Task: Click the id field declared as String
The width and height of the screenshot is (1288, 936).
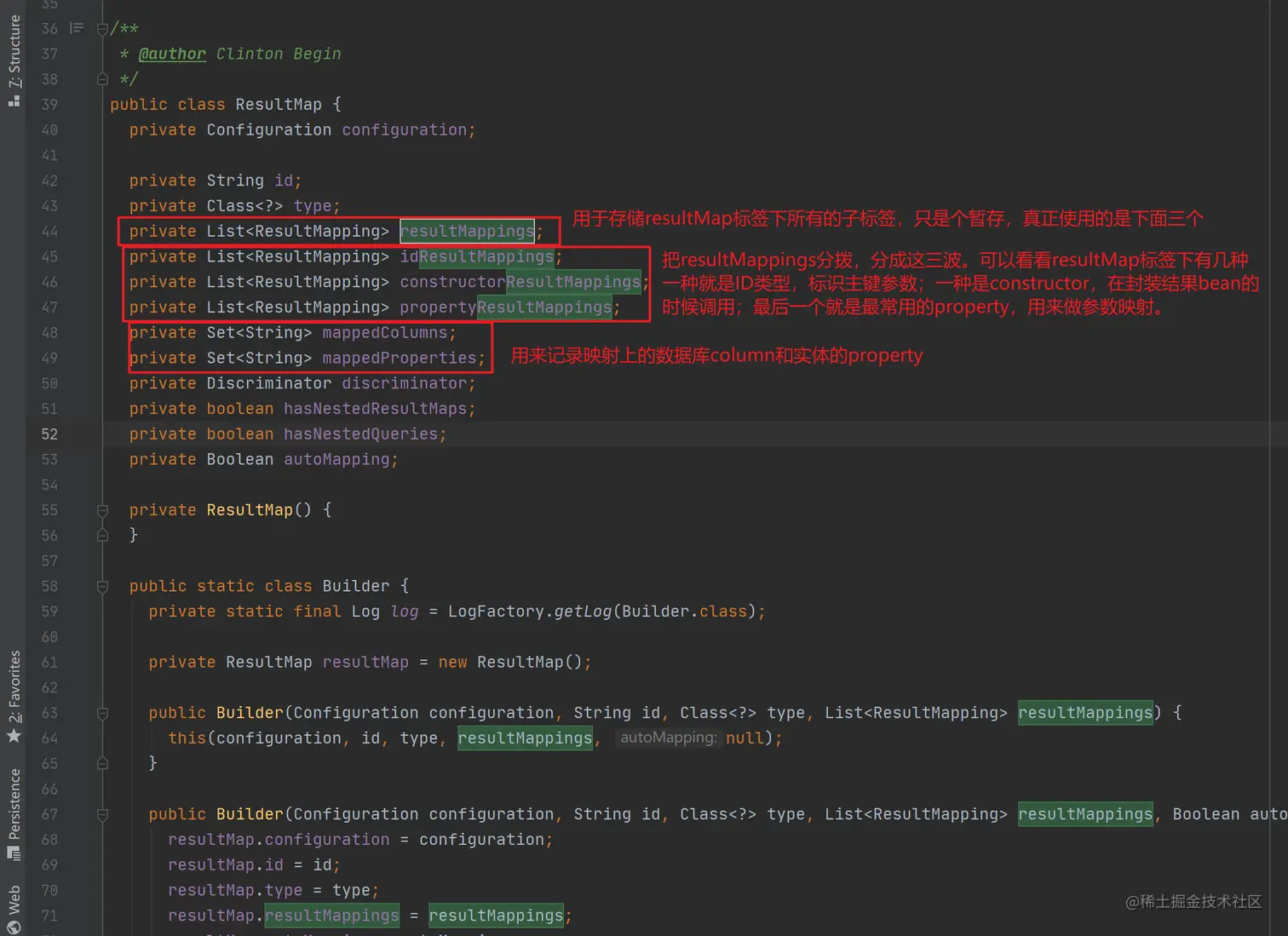Action: tap(284, 181)
